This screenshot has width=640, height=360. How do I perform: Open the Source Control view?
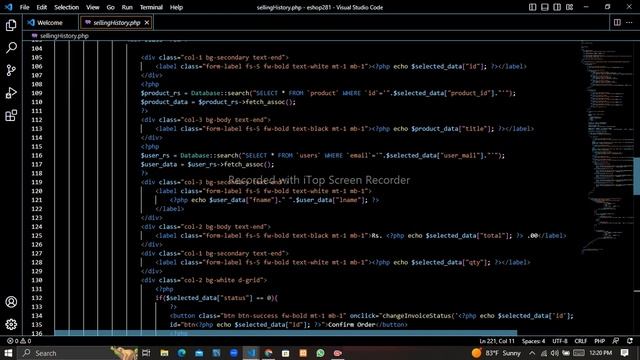(x=11, y=70)
